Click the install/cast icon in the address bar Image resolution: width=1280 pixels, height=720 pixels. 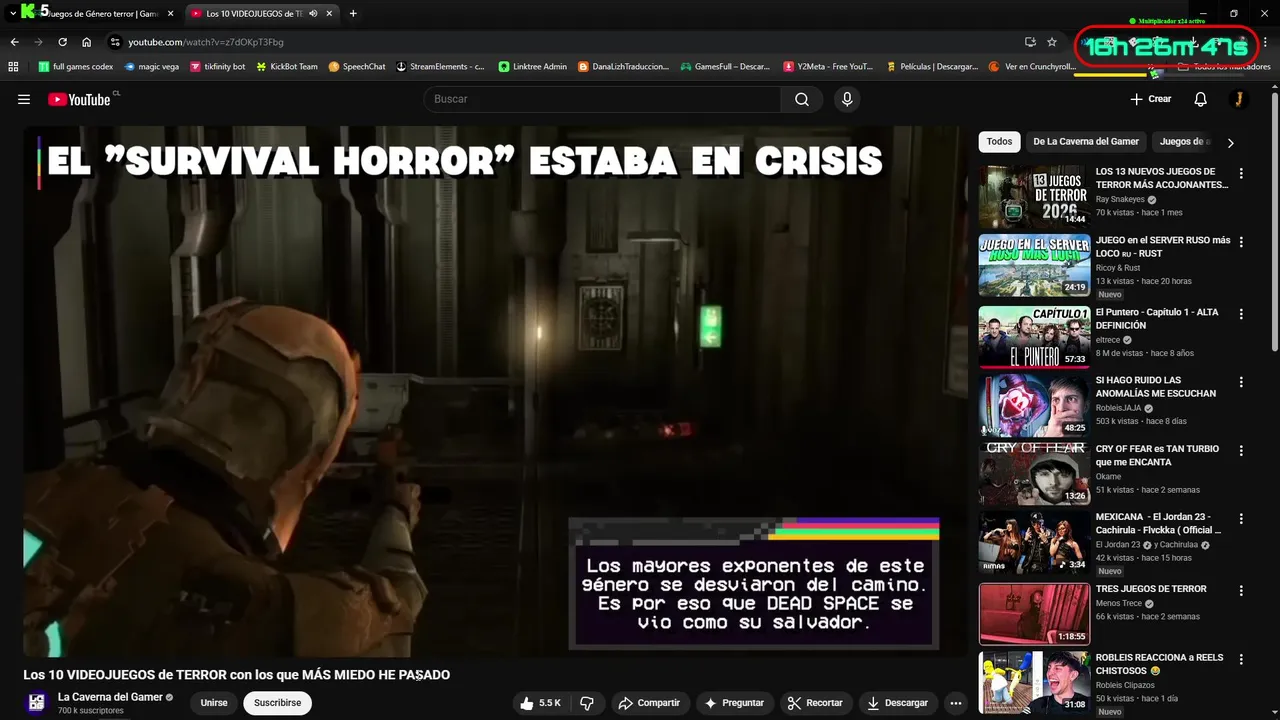click(1030, 42)
